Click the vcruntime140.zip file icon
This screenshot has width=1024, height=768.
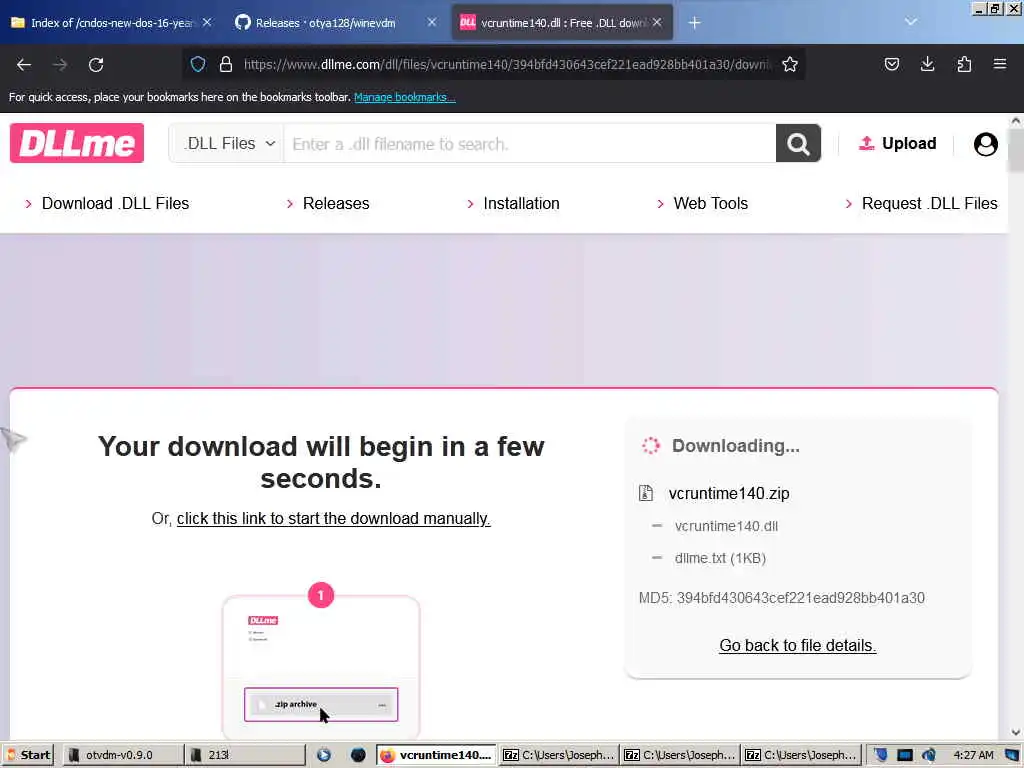(646, 493)
